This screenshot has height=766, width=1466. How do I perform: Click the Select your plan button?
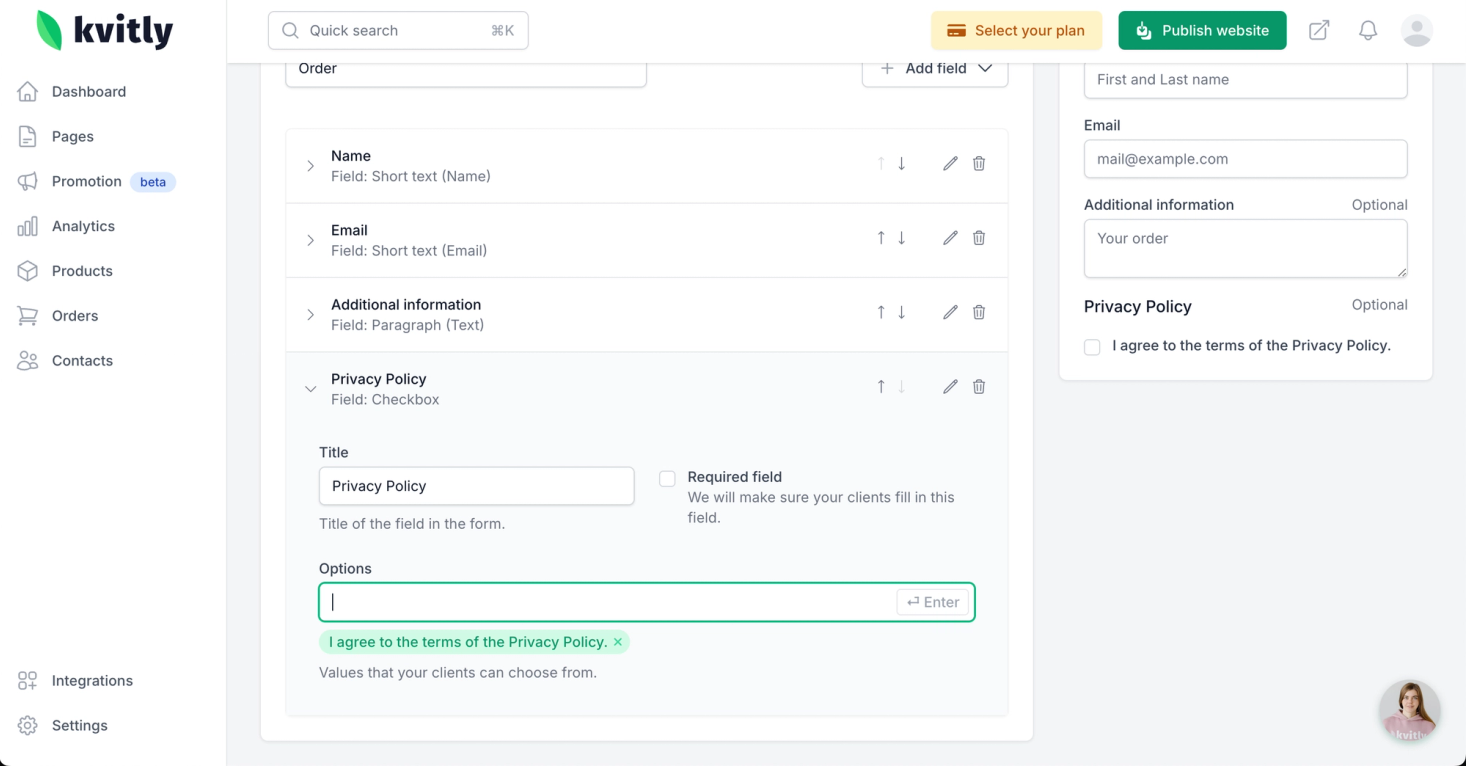1016,31
